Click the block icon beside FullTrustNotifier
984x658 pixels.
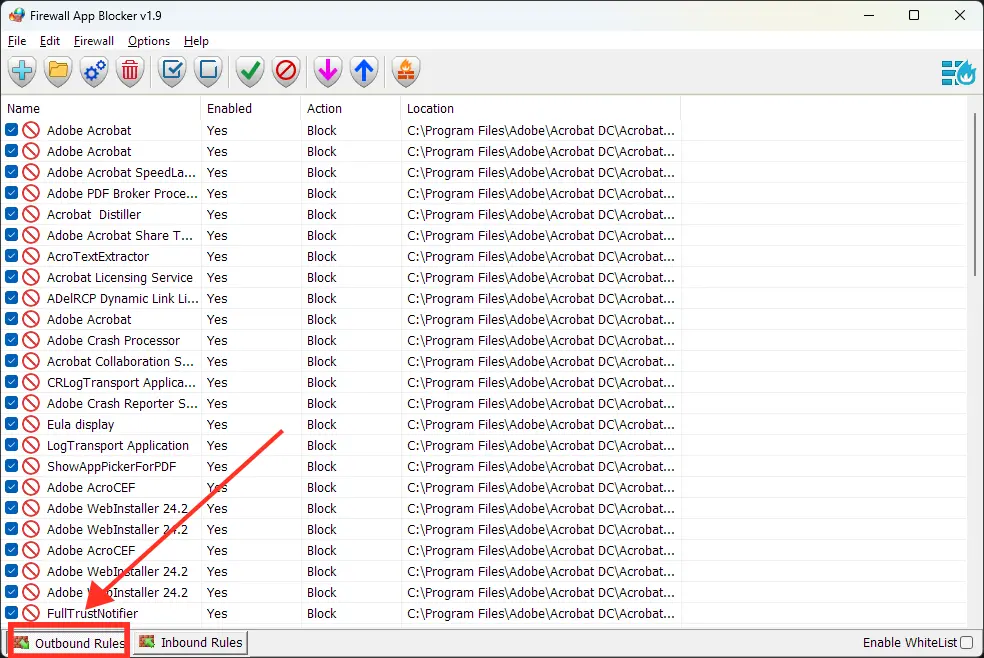point(31,613)
